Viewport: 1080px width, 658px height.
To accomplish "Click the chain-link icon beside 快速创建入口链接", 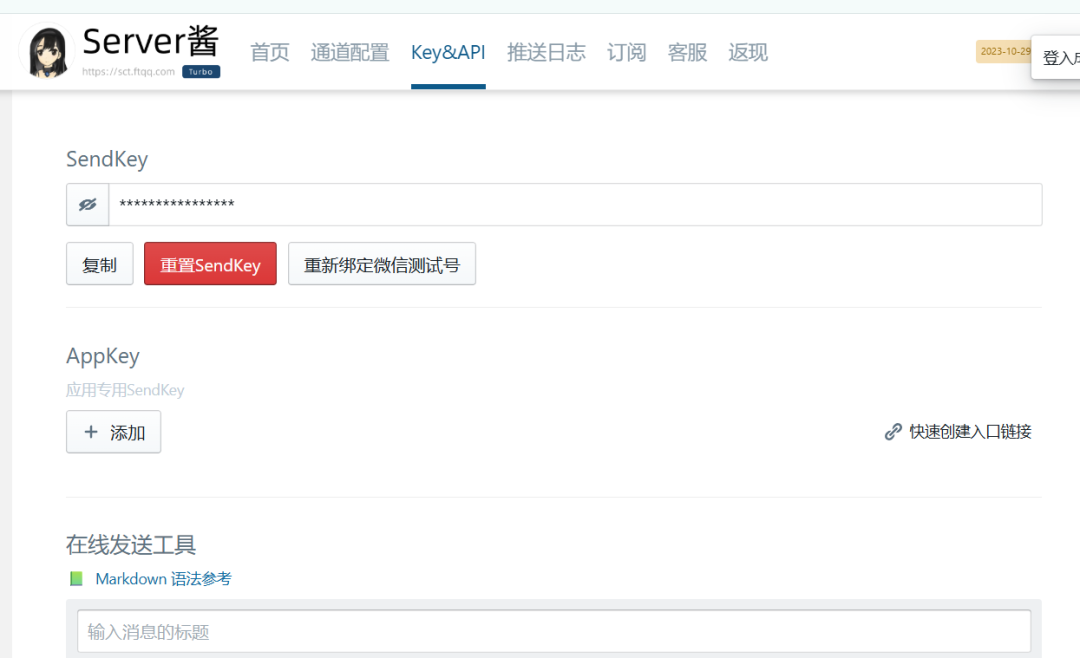I will click(893, 432).
